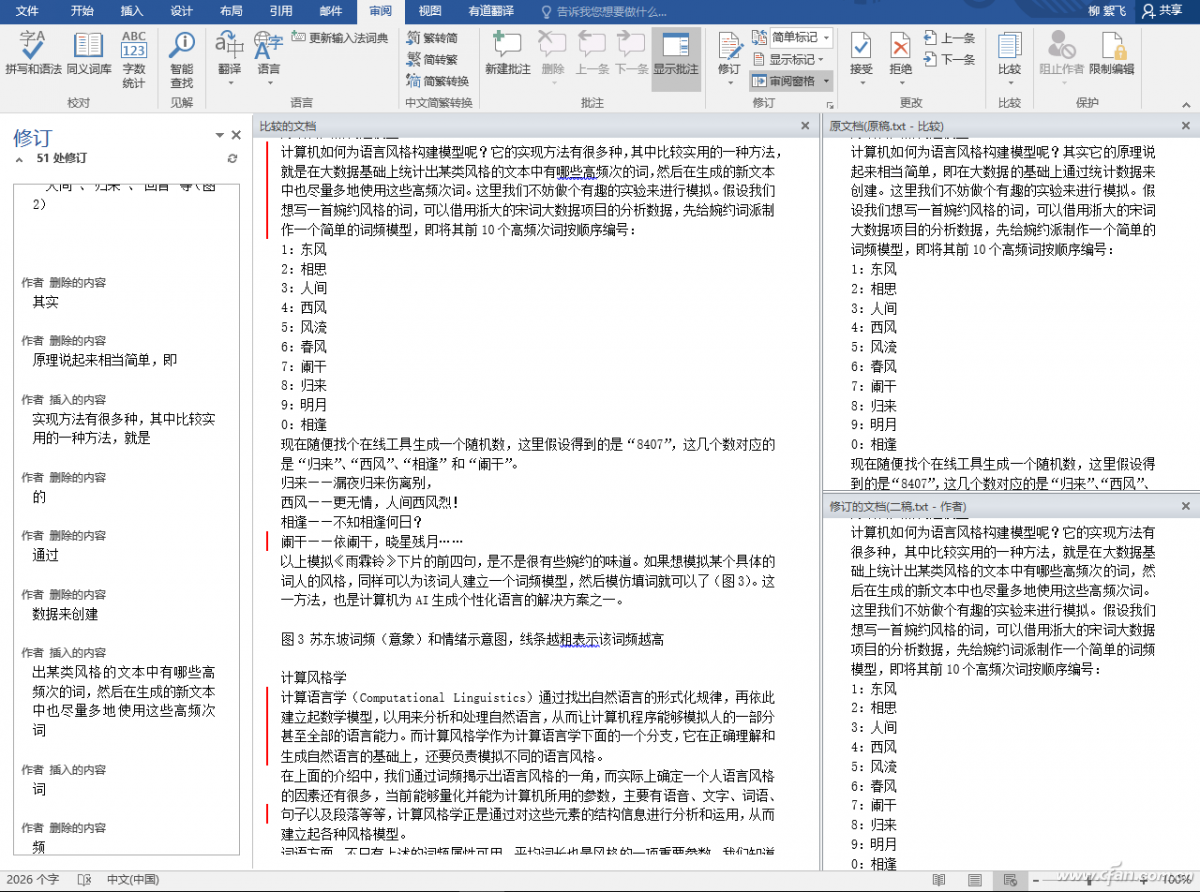Open the 文件 tab
Image resolution: width=1200 pixels, height=892 pixels.
pyautogui.click(x=28, y=10)
